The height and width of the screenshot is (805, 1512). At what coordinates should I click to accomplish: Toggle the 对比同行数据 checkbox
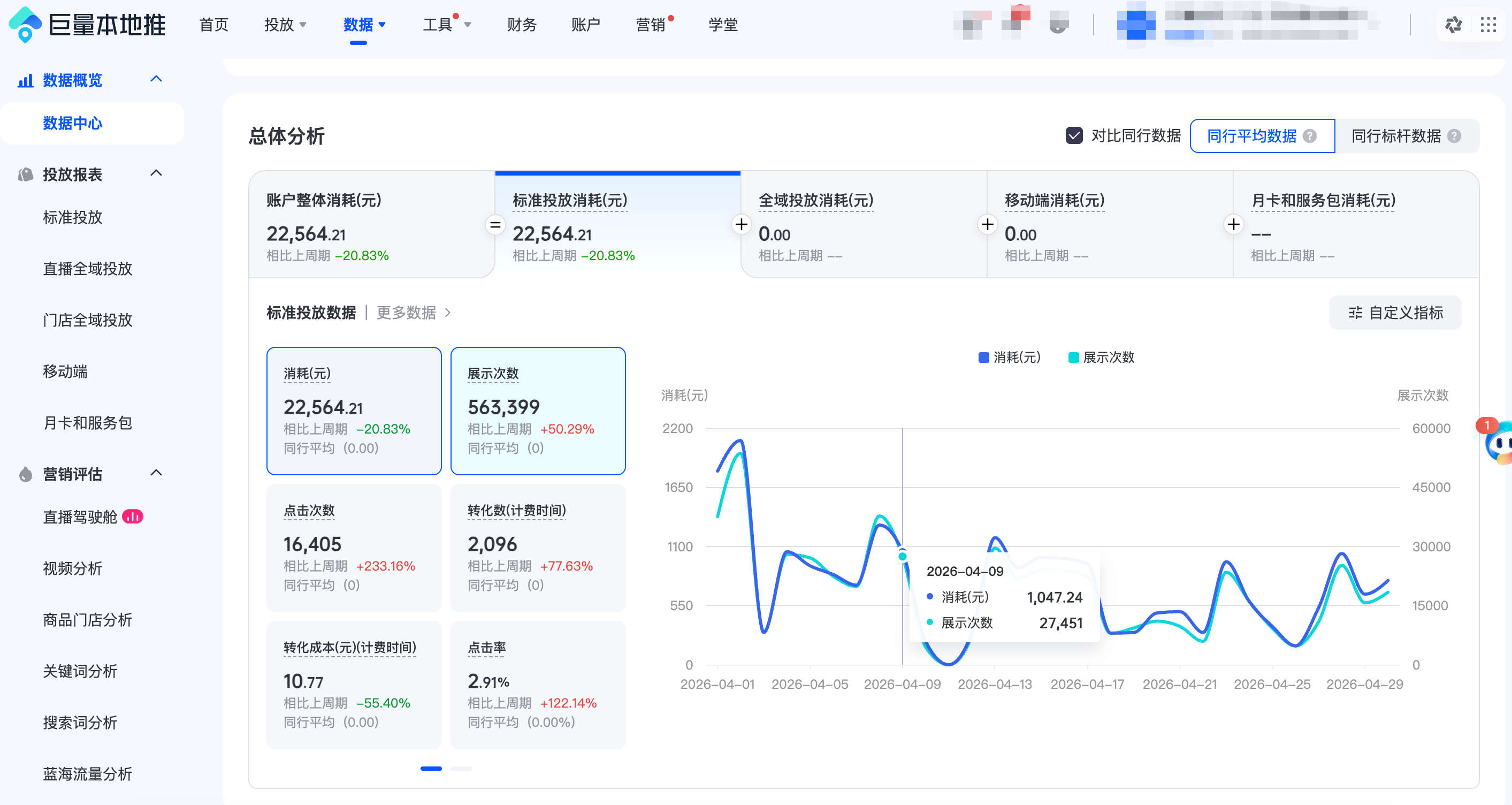point(1074,136)
